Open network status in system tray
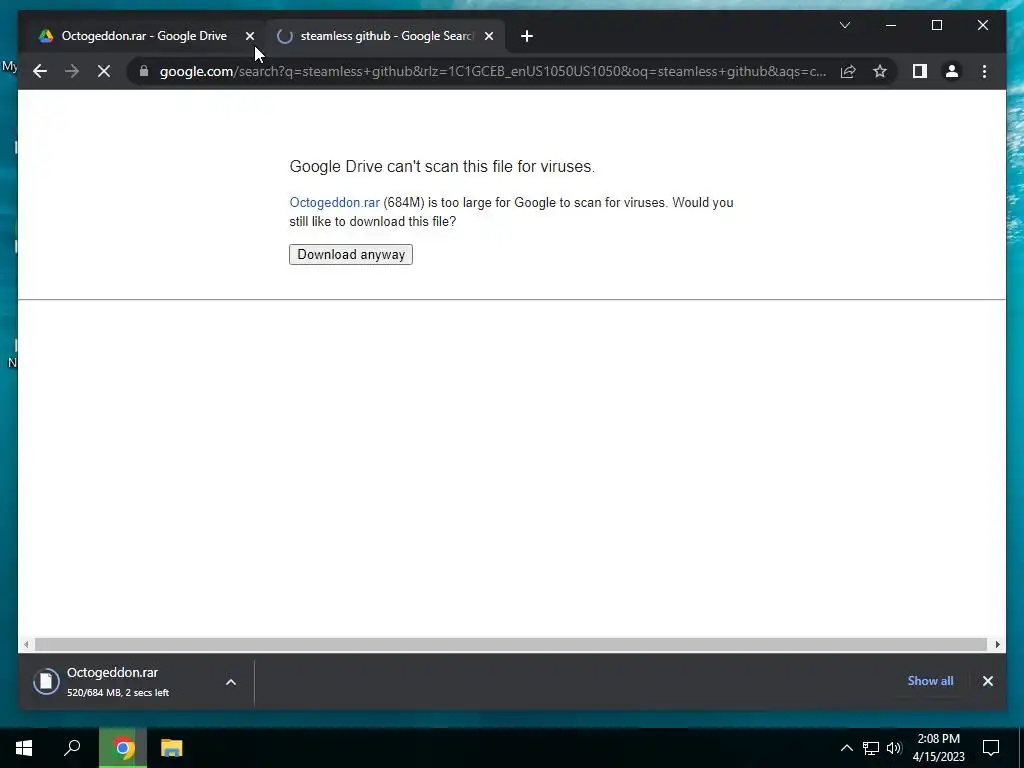 (871, 748)
